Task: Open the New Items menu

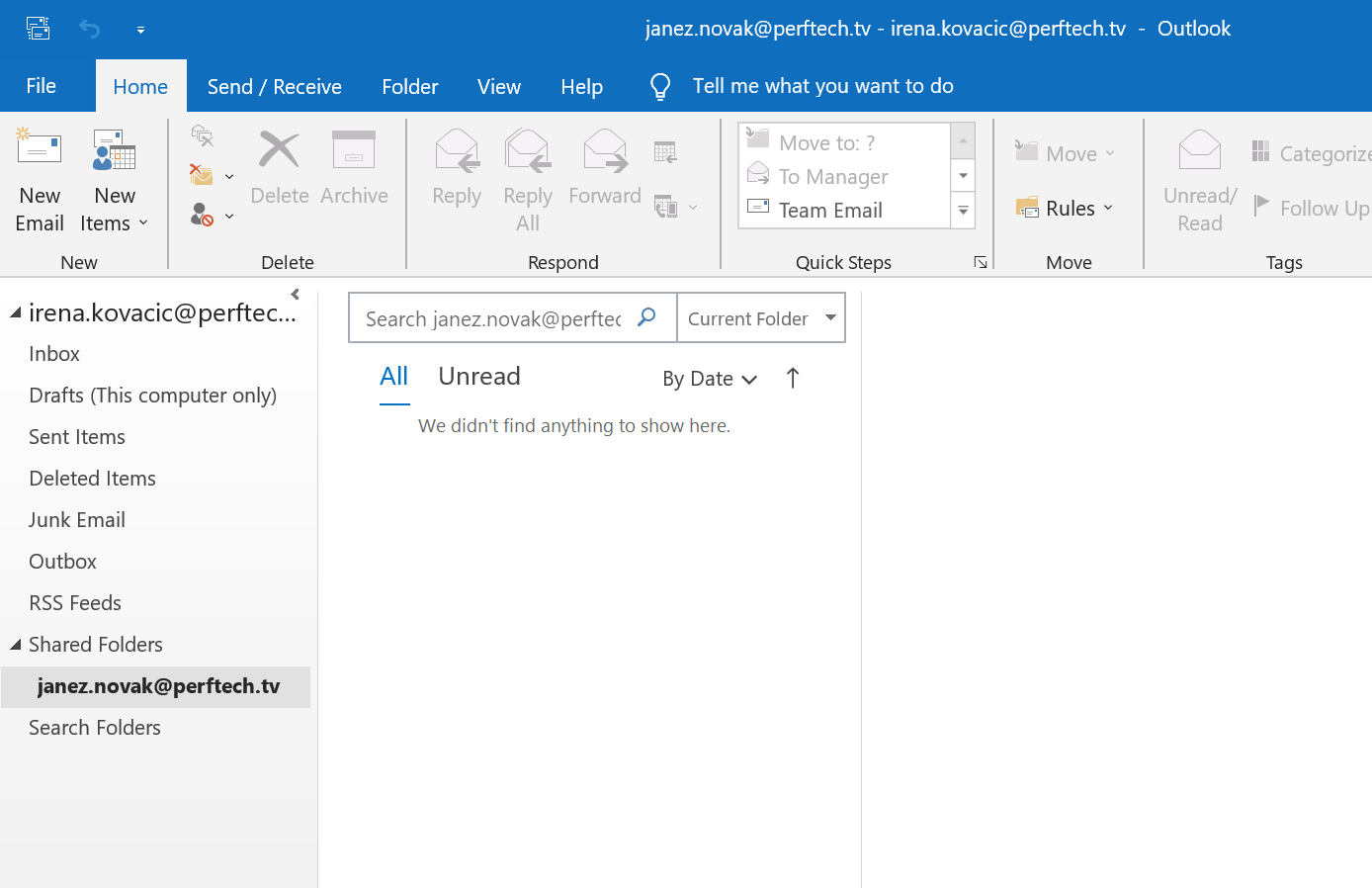Action: 115,182
